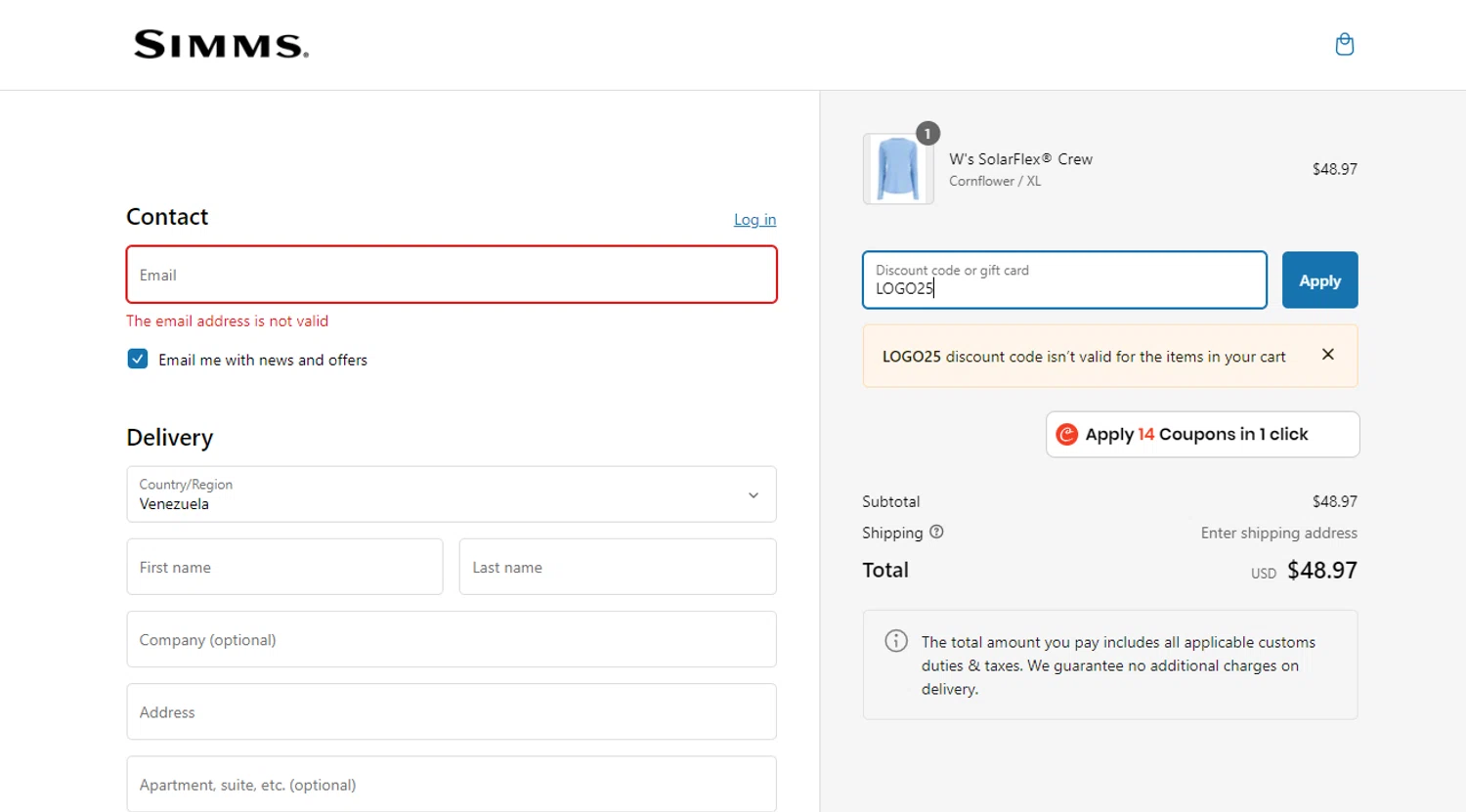The height and width of the screenshot is (812, 1466).
Task: Click the discount code or gift card field
Action: pyautogui.click(x=1063, y=280)
